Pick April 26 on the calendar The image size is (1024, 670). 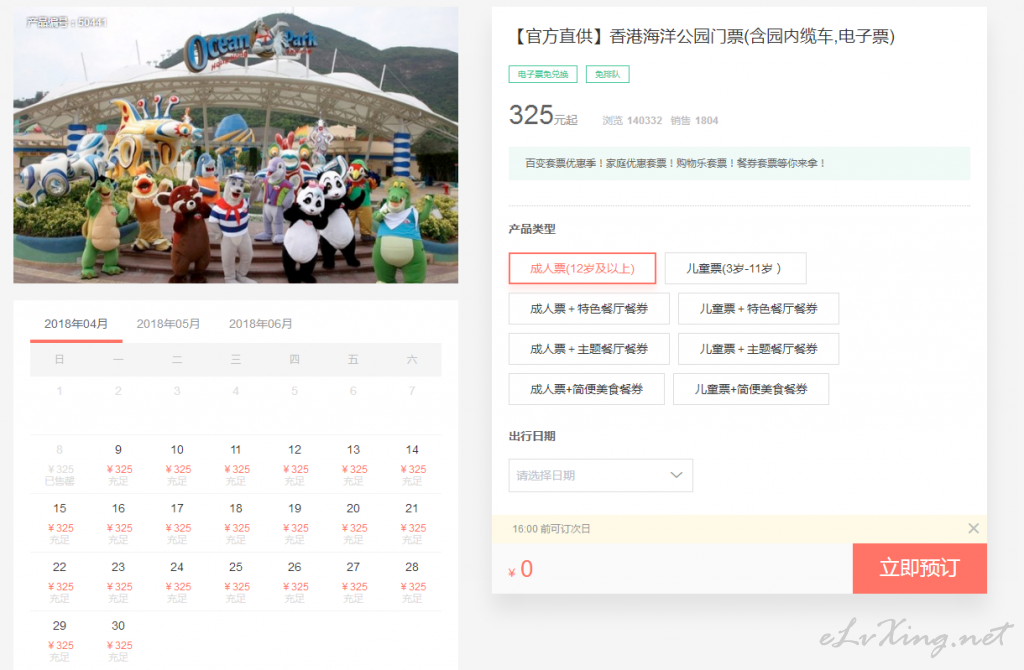coord(295,582)
